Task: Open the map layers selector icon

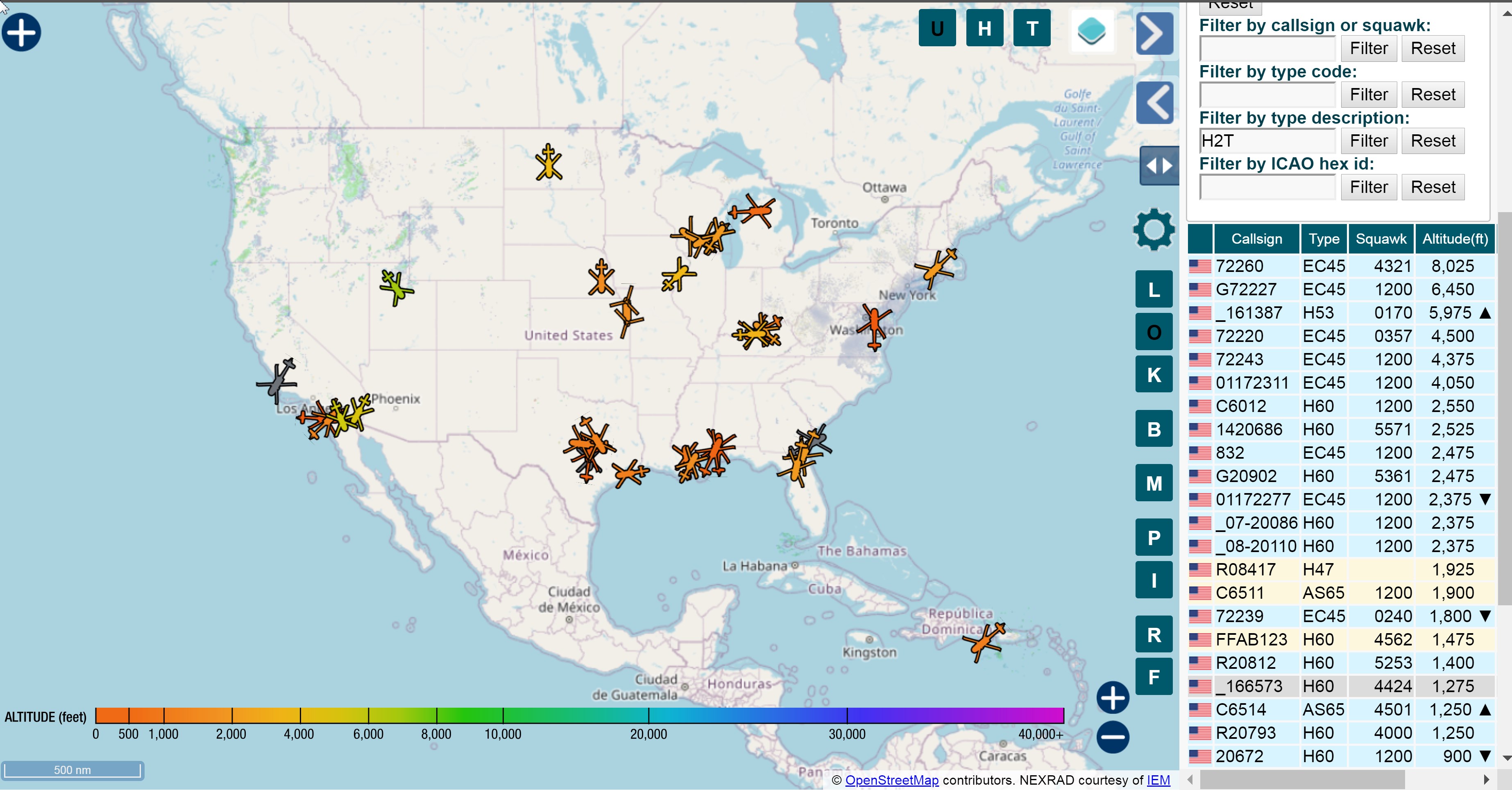Action: (x=1091, y=31)
